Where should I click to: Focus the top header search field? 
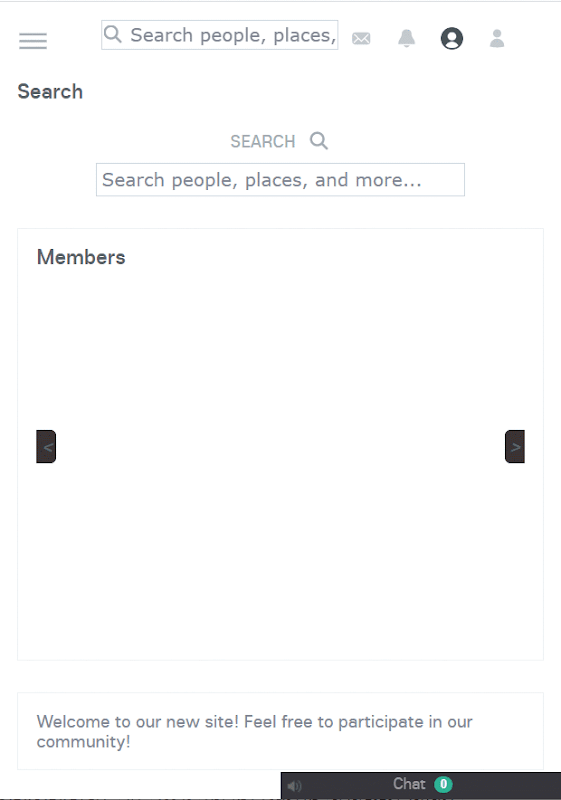(219, 35)
